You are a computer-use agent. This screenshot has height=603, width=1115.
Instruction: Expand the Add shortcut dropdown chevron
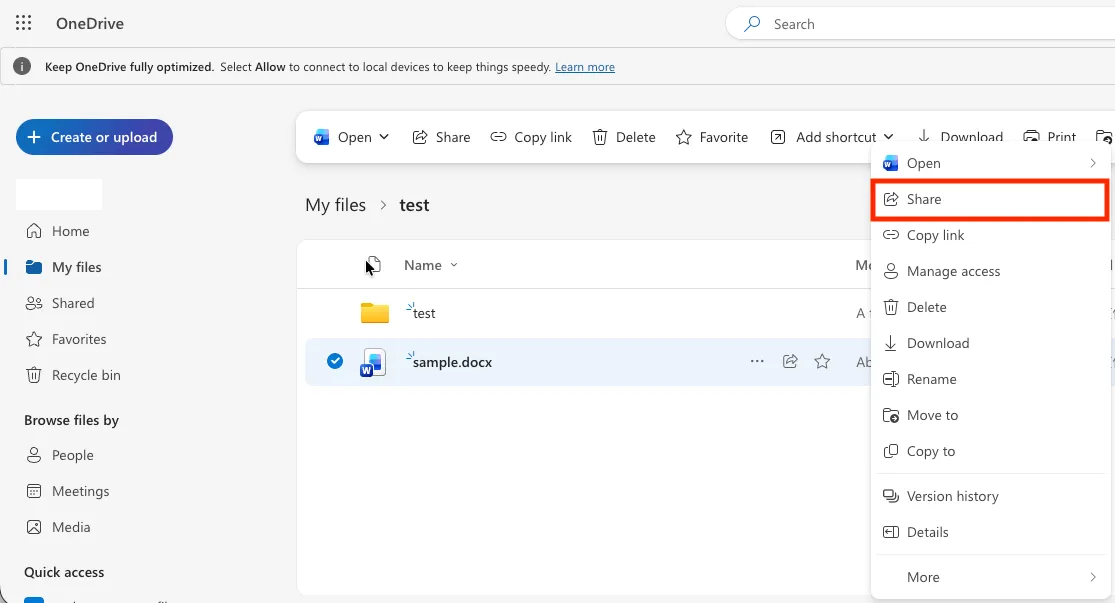coord(888,137)
